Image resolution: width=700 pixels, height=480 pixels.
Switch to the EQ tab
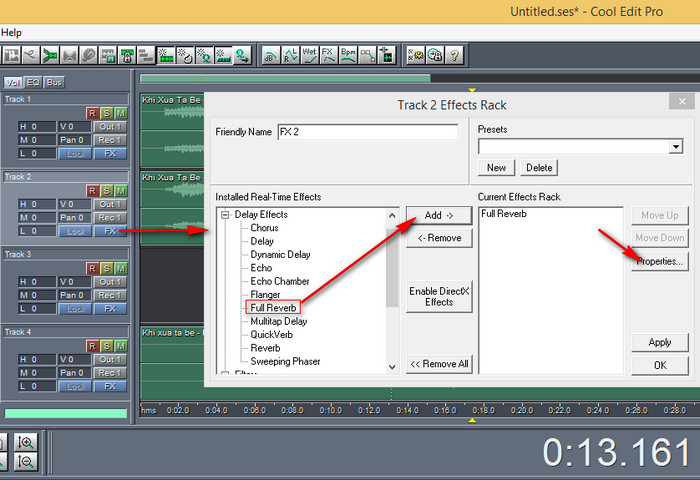pyautogui.click(x=33, y=82)
